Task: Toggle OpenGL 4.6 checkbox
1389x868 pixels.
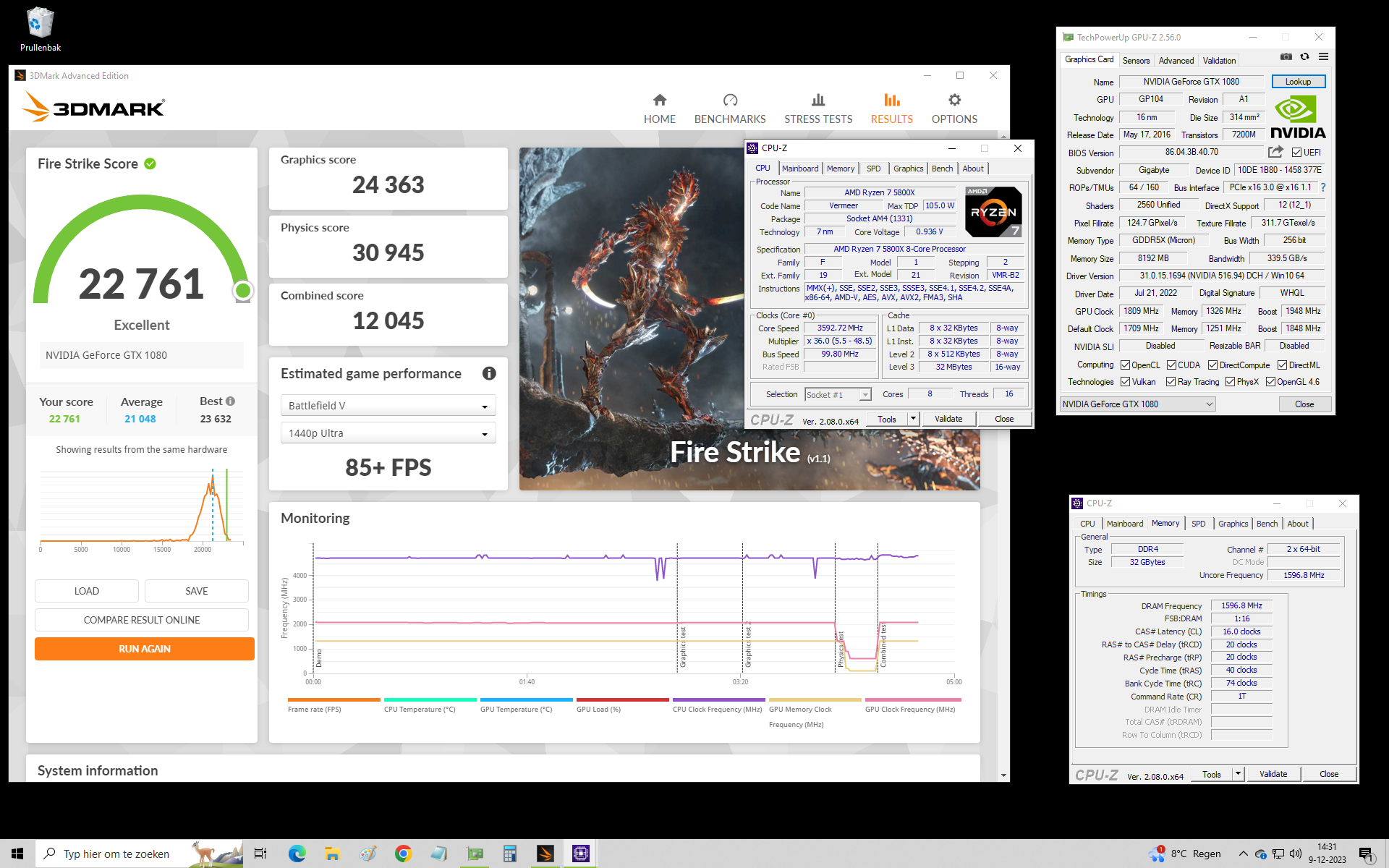Action: click(x=1270, y=381)
